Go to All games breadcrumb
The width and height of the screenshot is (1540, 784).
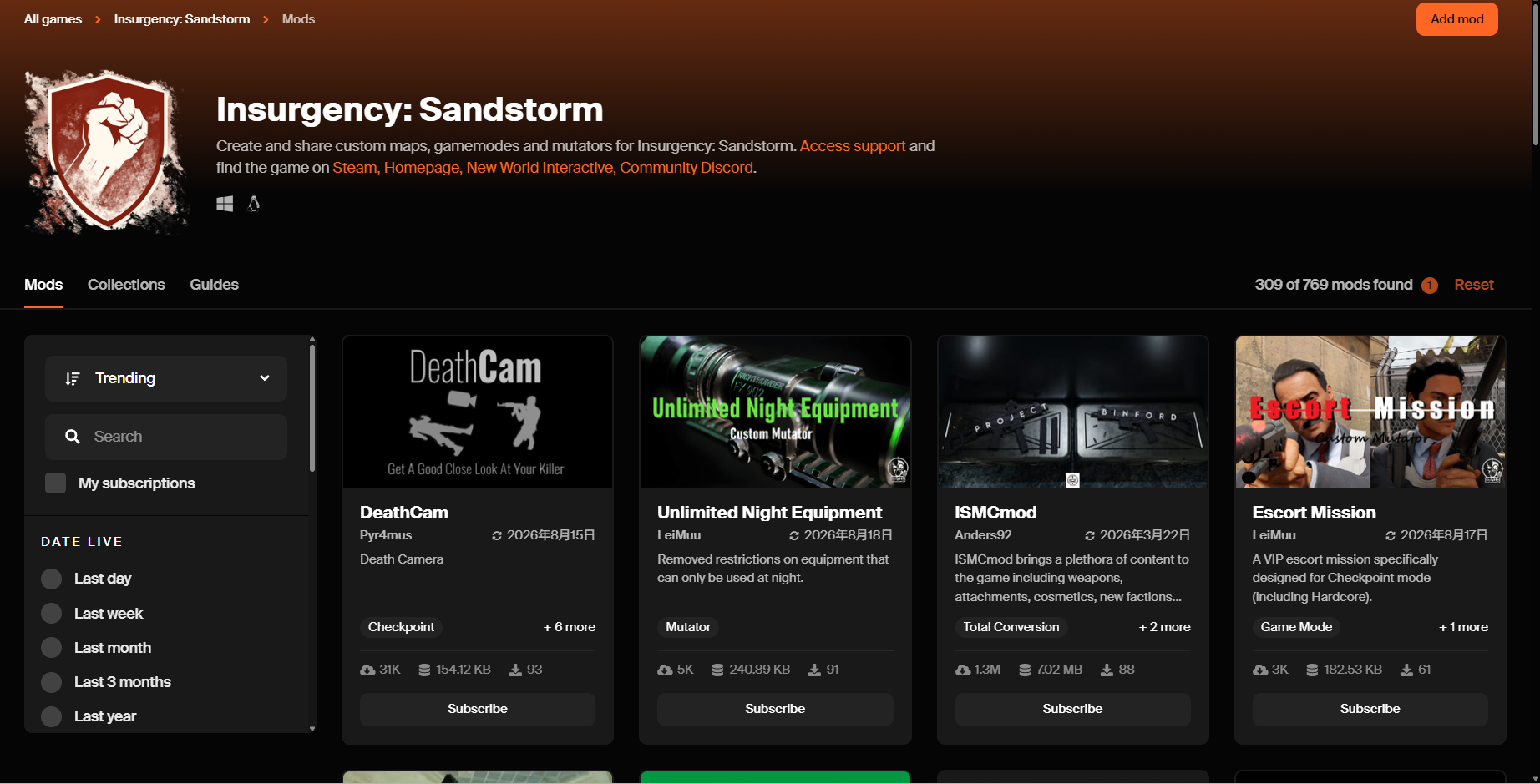53,19
